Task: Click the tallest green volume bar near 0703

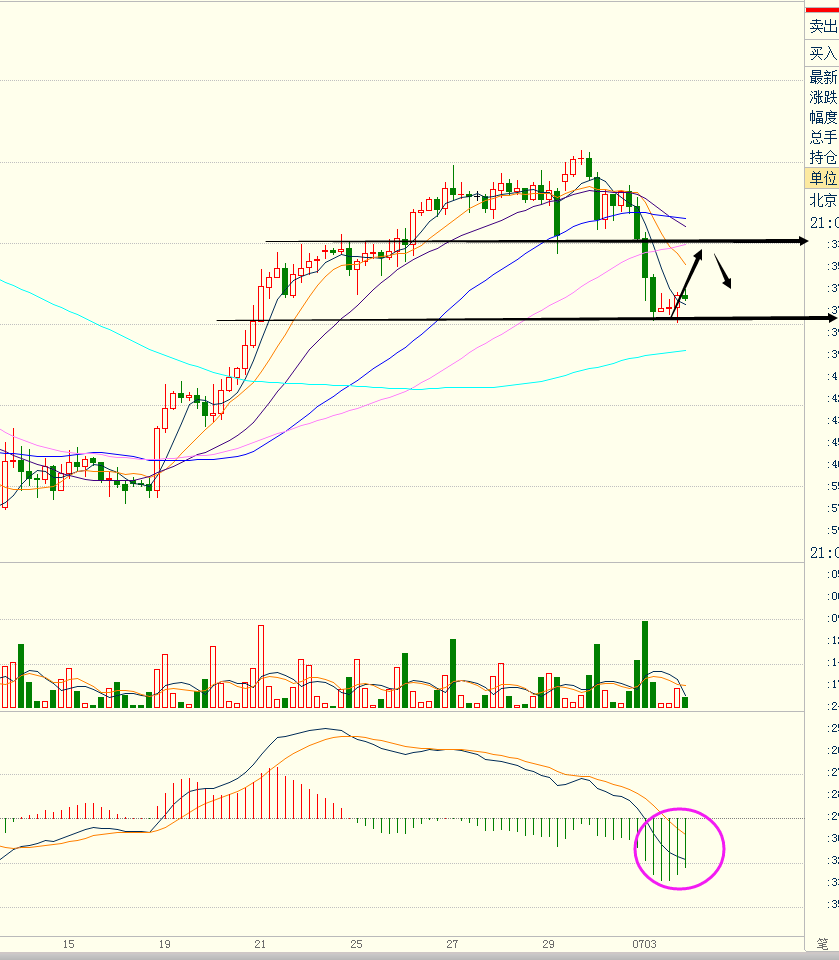Action: tap(645, 665)
